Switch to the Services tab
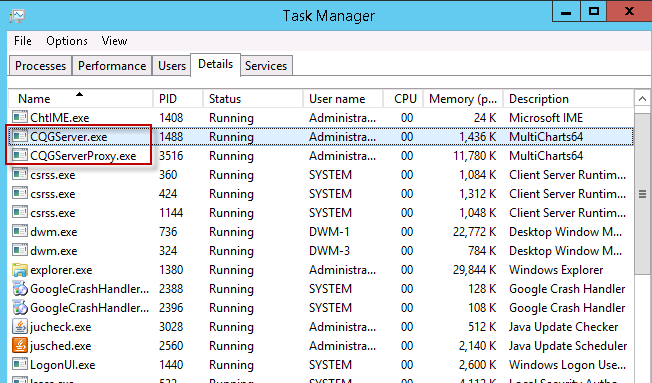Image resolution: width=652 pixels, height=383 pixels. [x=266, y=66]
